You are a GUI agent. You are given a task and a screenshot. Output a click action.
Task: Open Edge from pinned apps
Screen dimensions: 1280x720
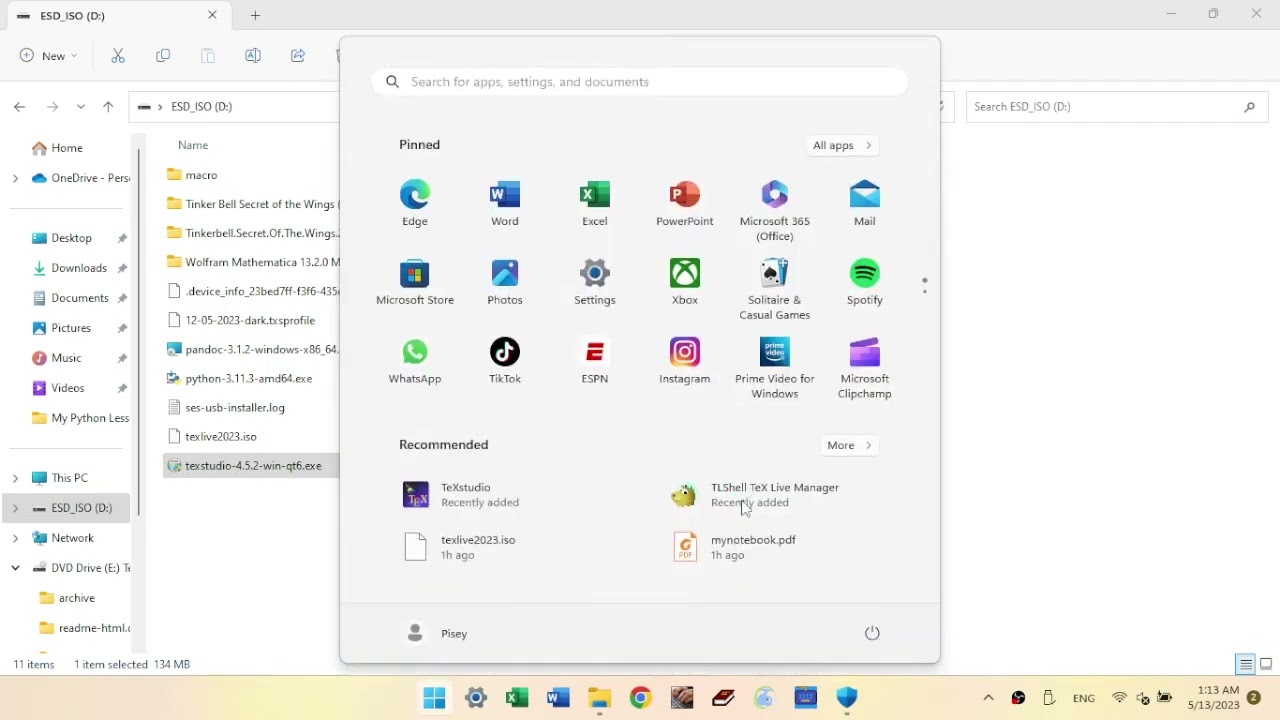tap(415, 203)
